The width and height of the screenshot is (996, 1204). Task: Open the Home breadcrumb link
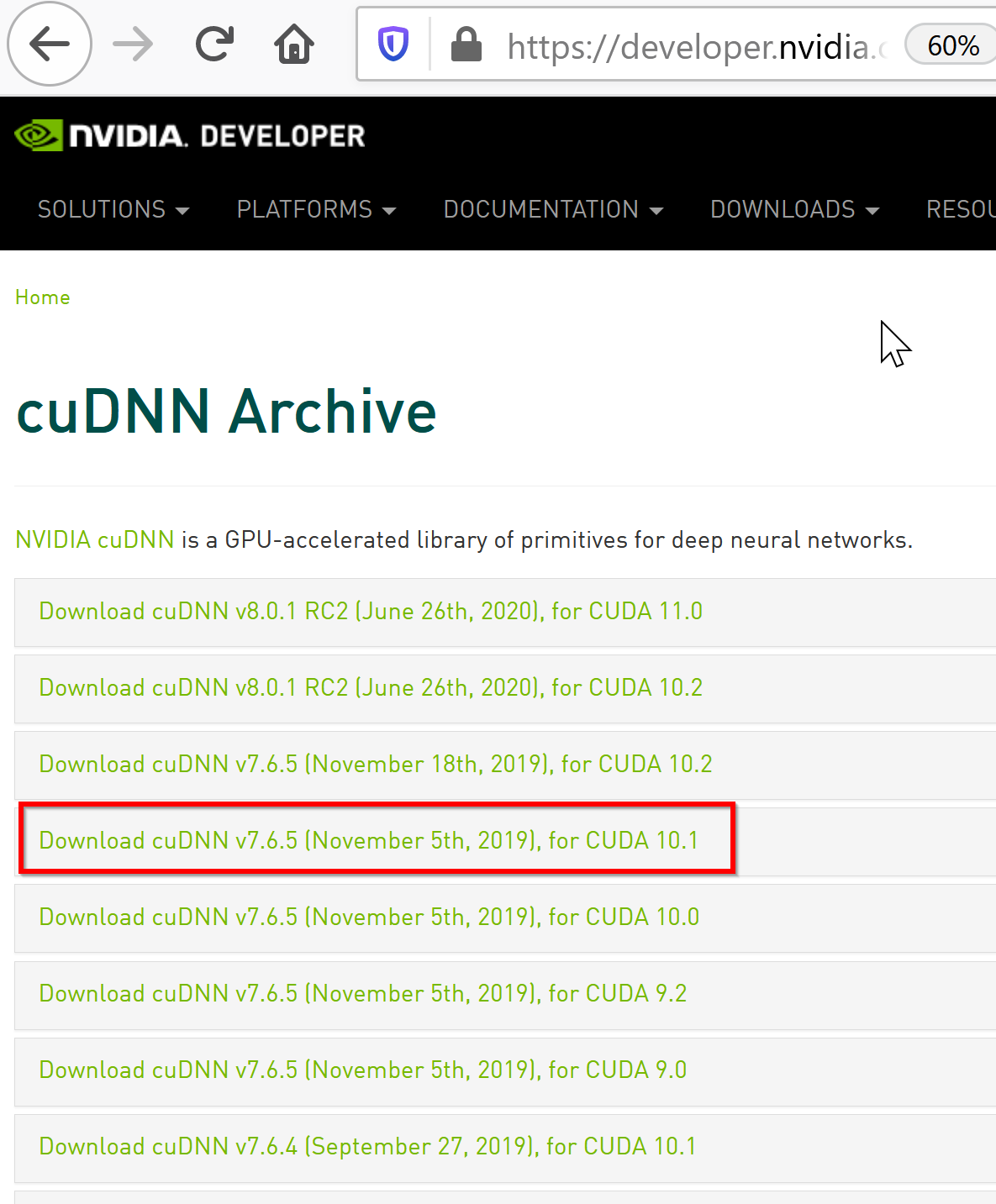coord(43,297)
